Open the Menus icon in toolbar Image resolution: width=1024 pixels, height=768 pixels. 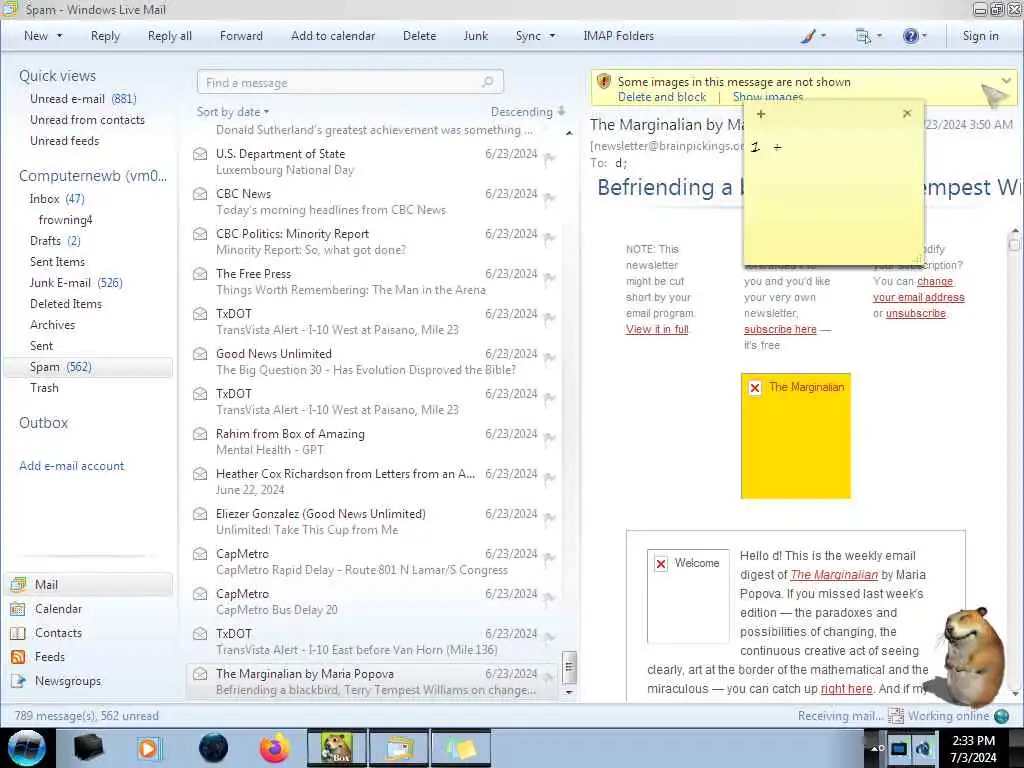(863, 37)
